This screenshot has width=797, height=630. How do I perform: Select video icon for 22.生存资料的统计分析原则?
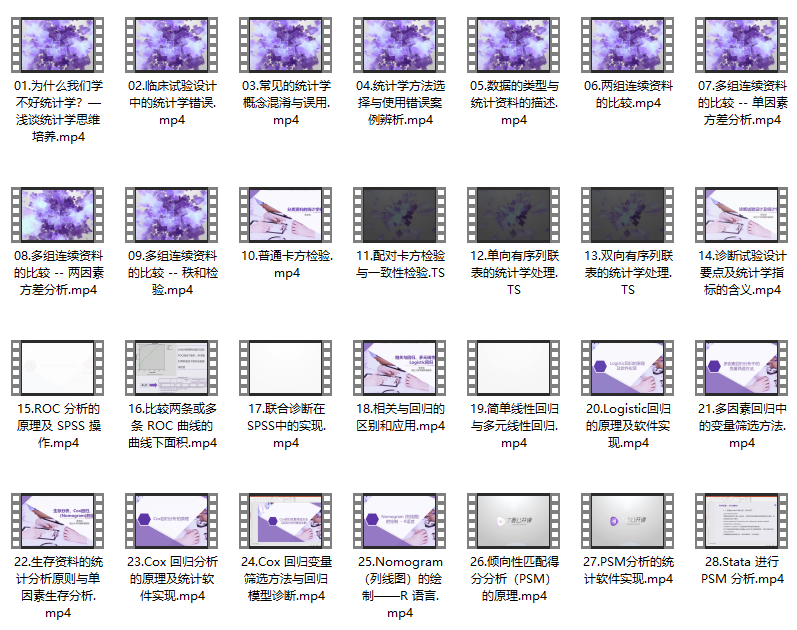57,521
